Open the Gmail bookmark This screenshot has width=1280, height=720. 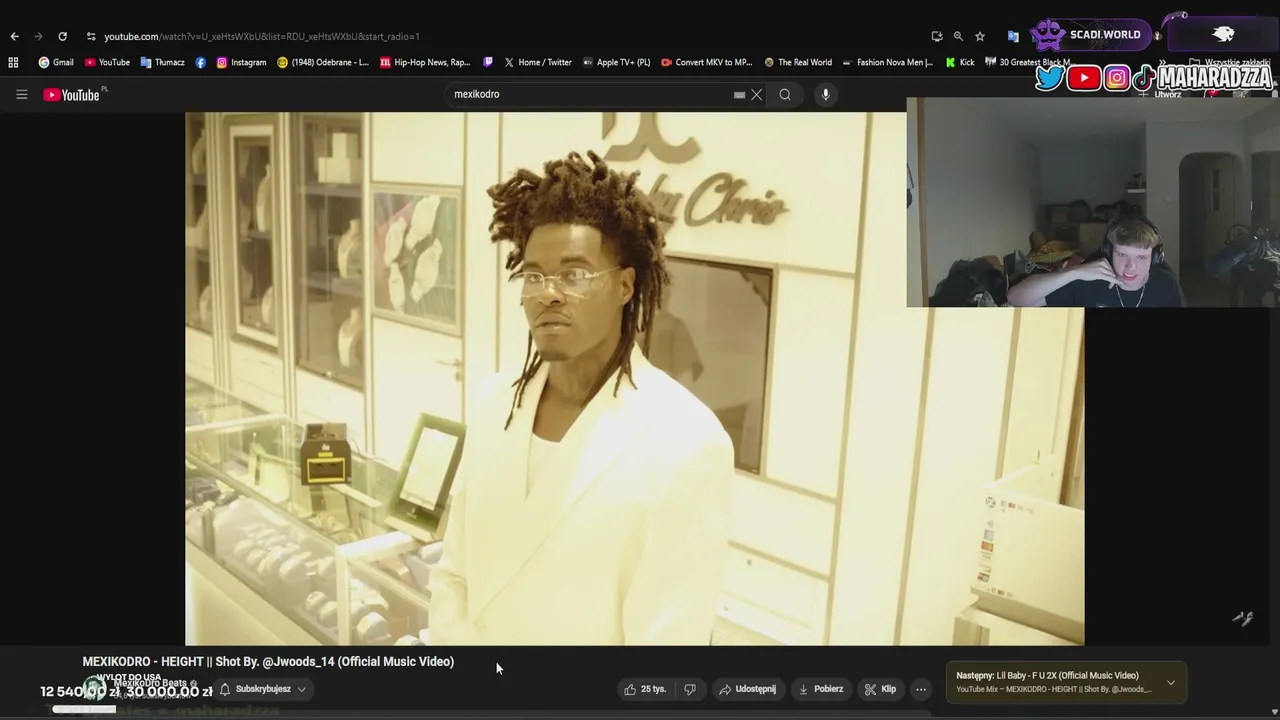(x=56, y=62)
